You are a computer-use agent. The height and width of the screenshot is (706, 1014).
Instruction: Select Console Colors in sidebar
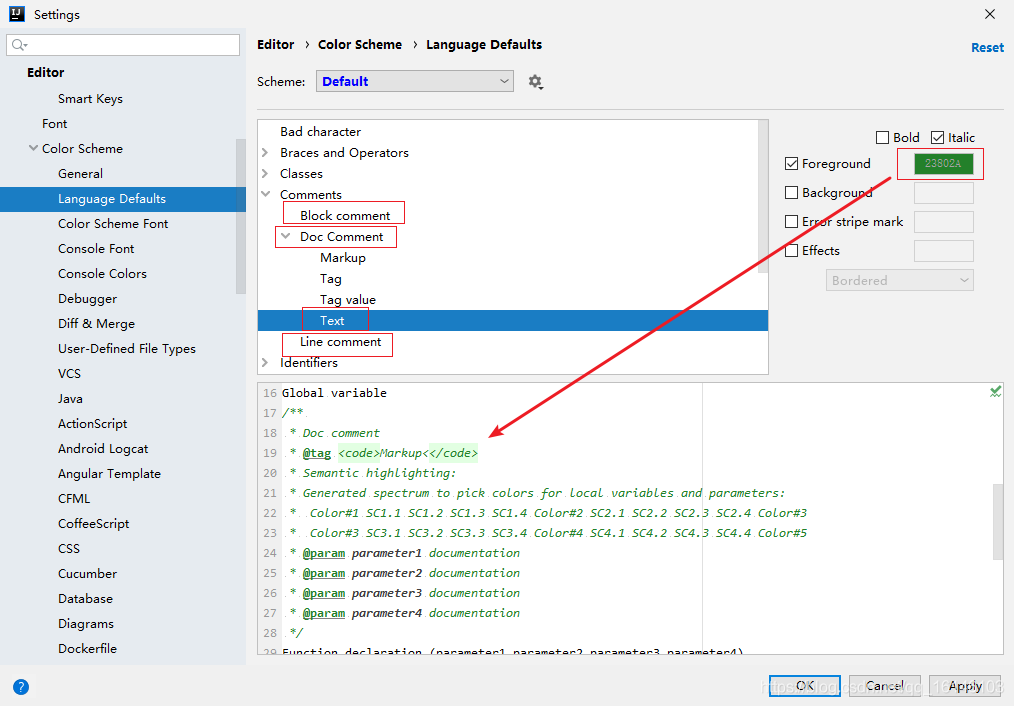102,273
